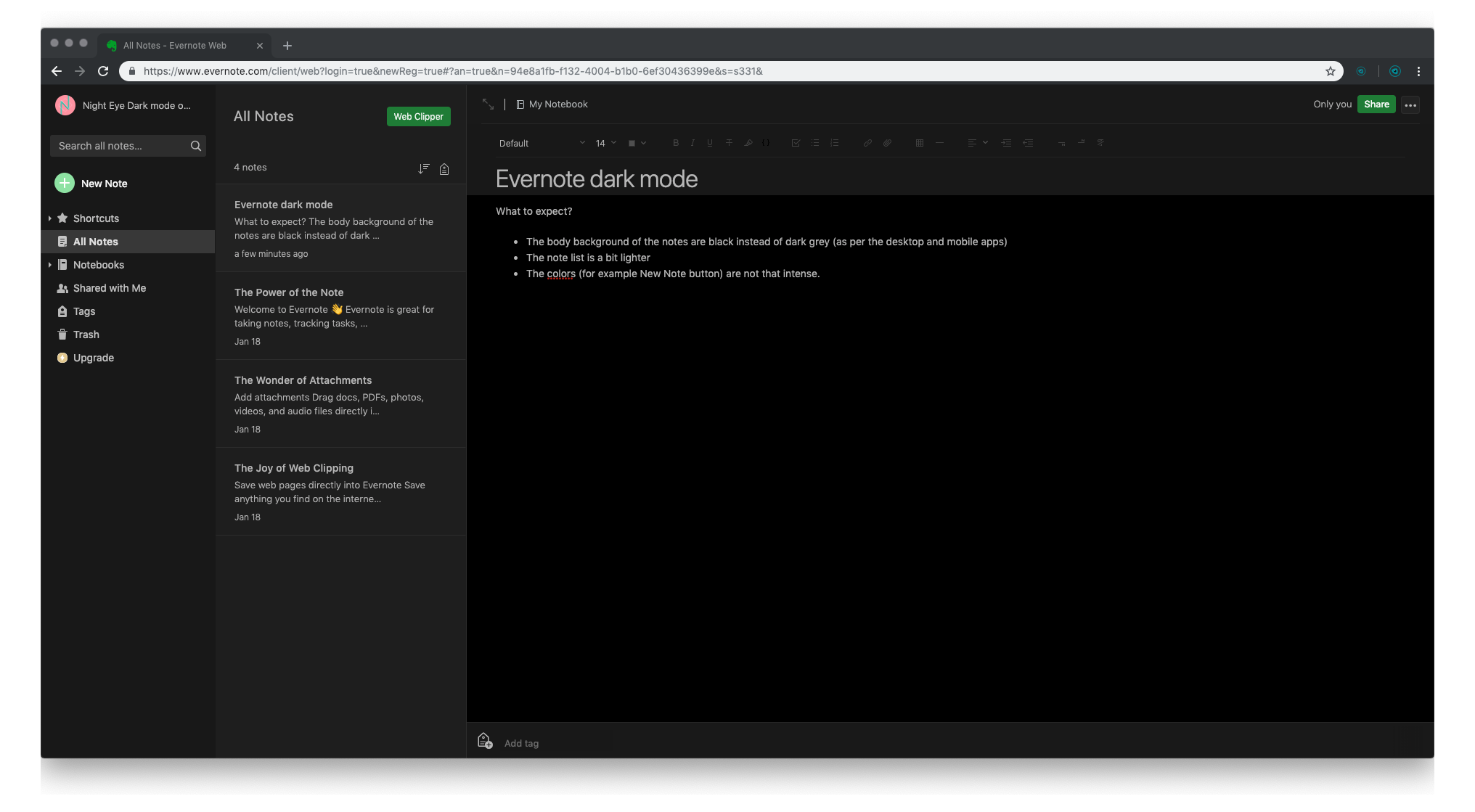
Task: Apply superscript formatting
Action: (x=1081, y=143)
